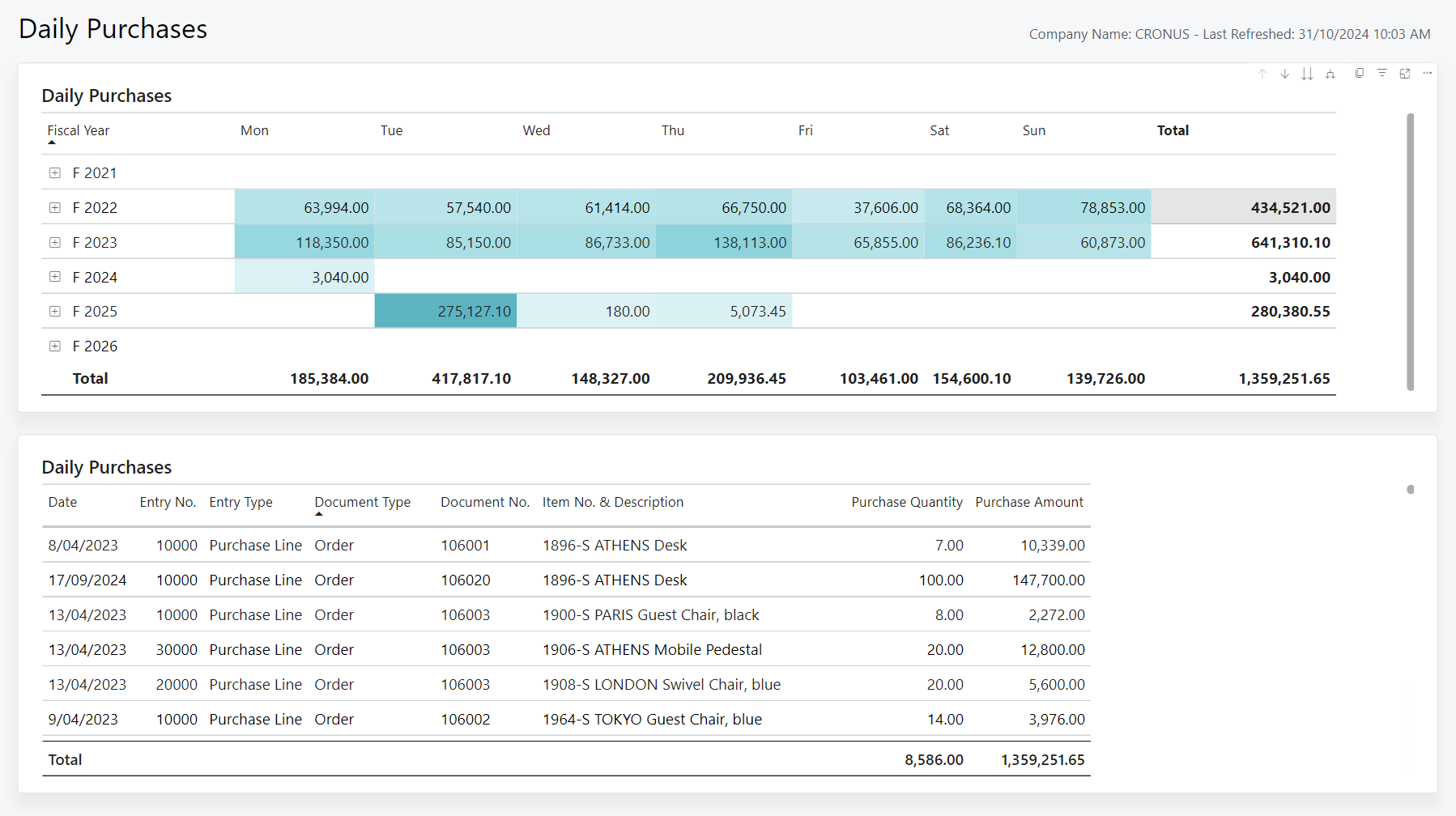
Task: Sort by Thu column header
Action: (673, 130)
